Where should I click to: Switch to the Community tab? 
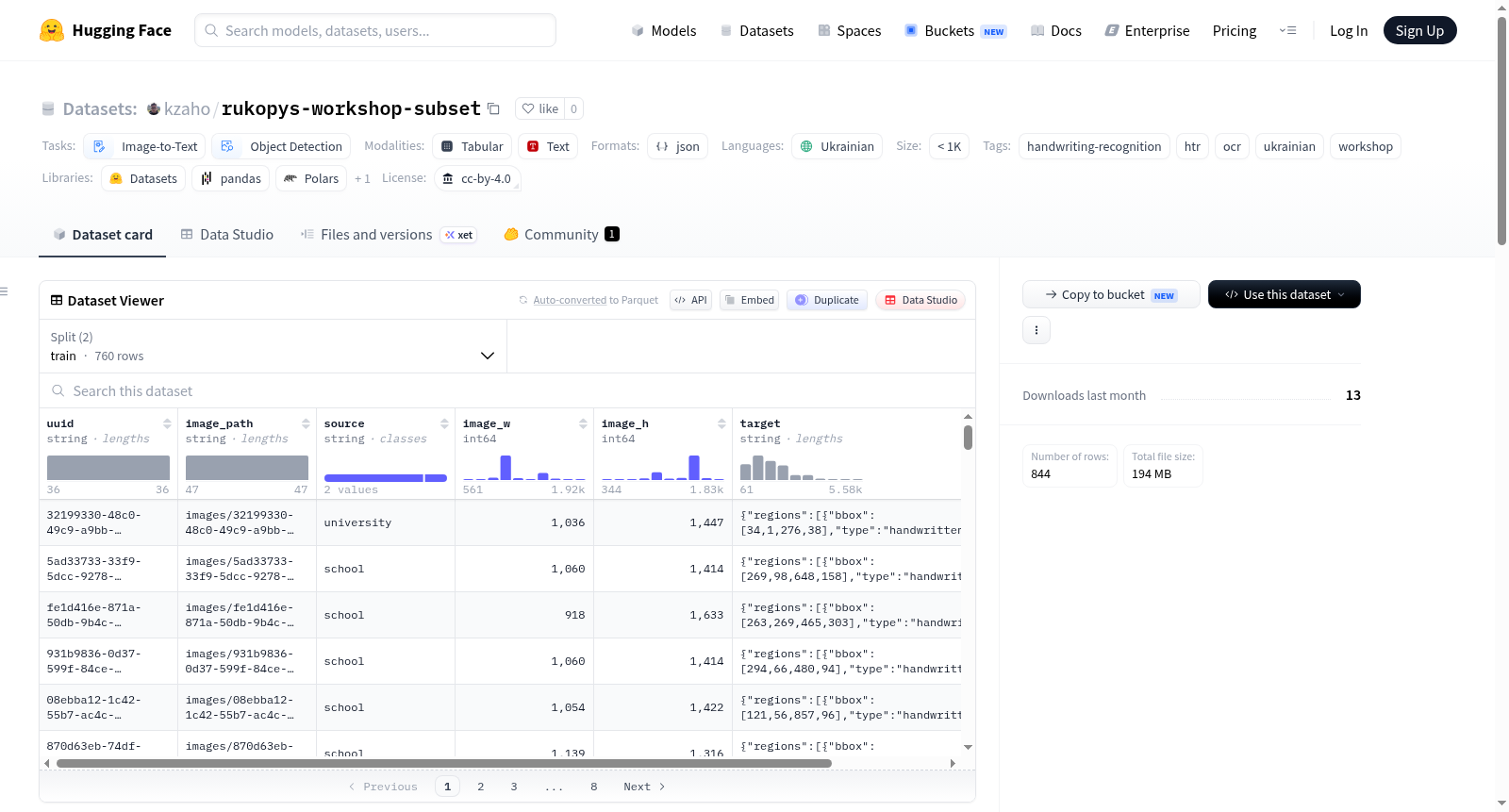tap(561, 235)
